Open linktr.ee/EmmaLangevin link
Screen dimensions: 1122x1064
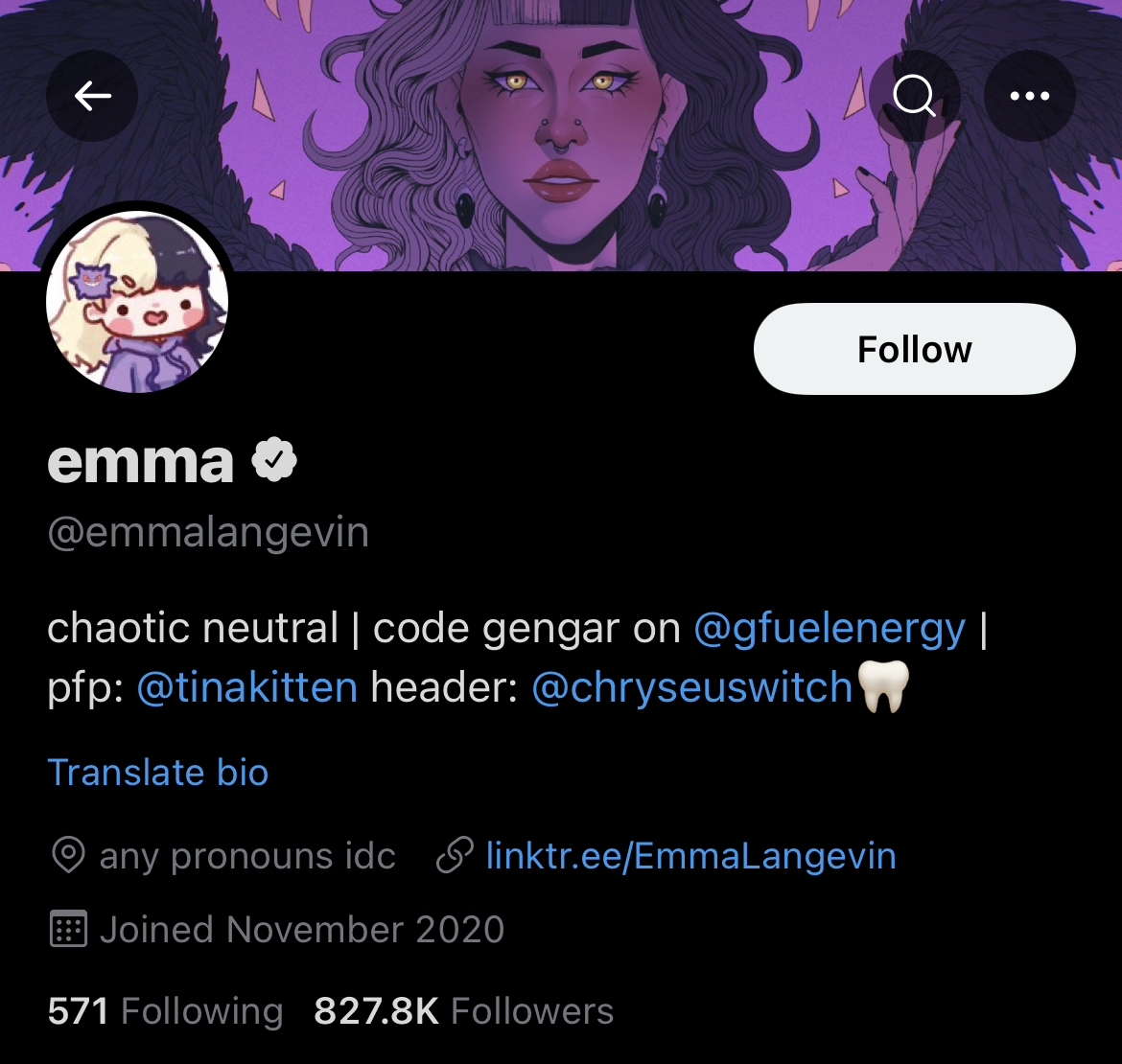pos(690,856)
